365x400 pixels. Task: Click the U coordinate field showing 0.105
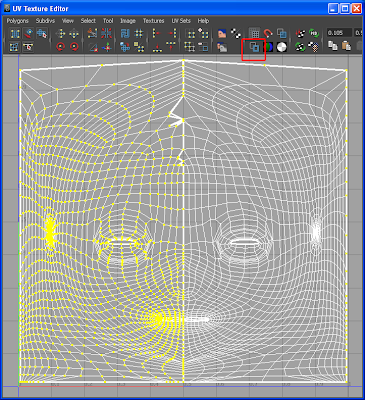(339, 33)
